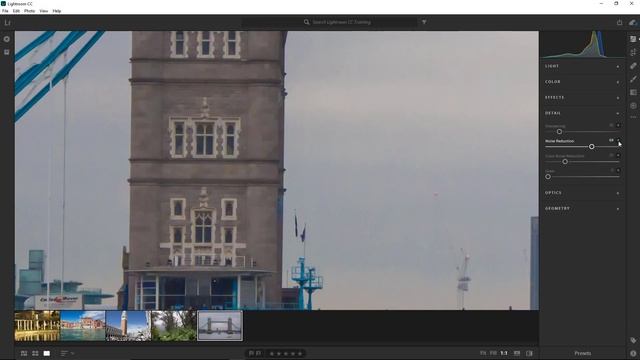Select the golden colonnade thumbnail
The width and height of the screenshot is (640, 360).
click(x=37, y=326)
